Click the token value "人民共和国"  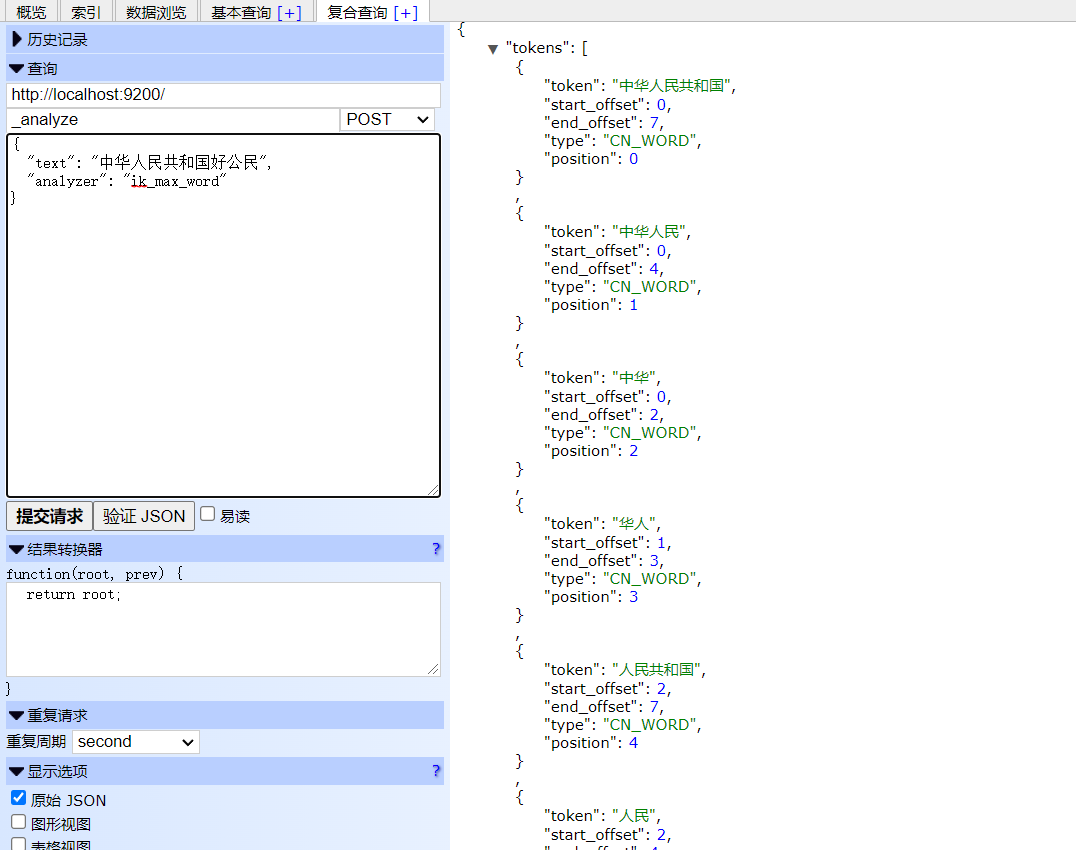[656, 670]
